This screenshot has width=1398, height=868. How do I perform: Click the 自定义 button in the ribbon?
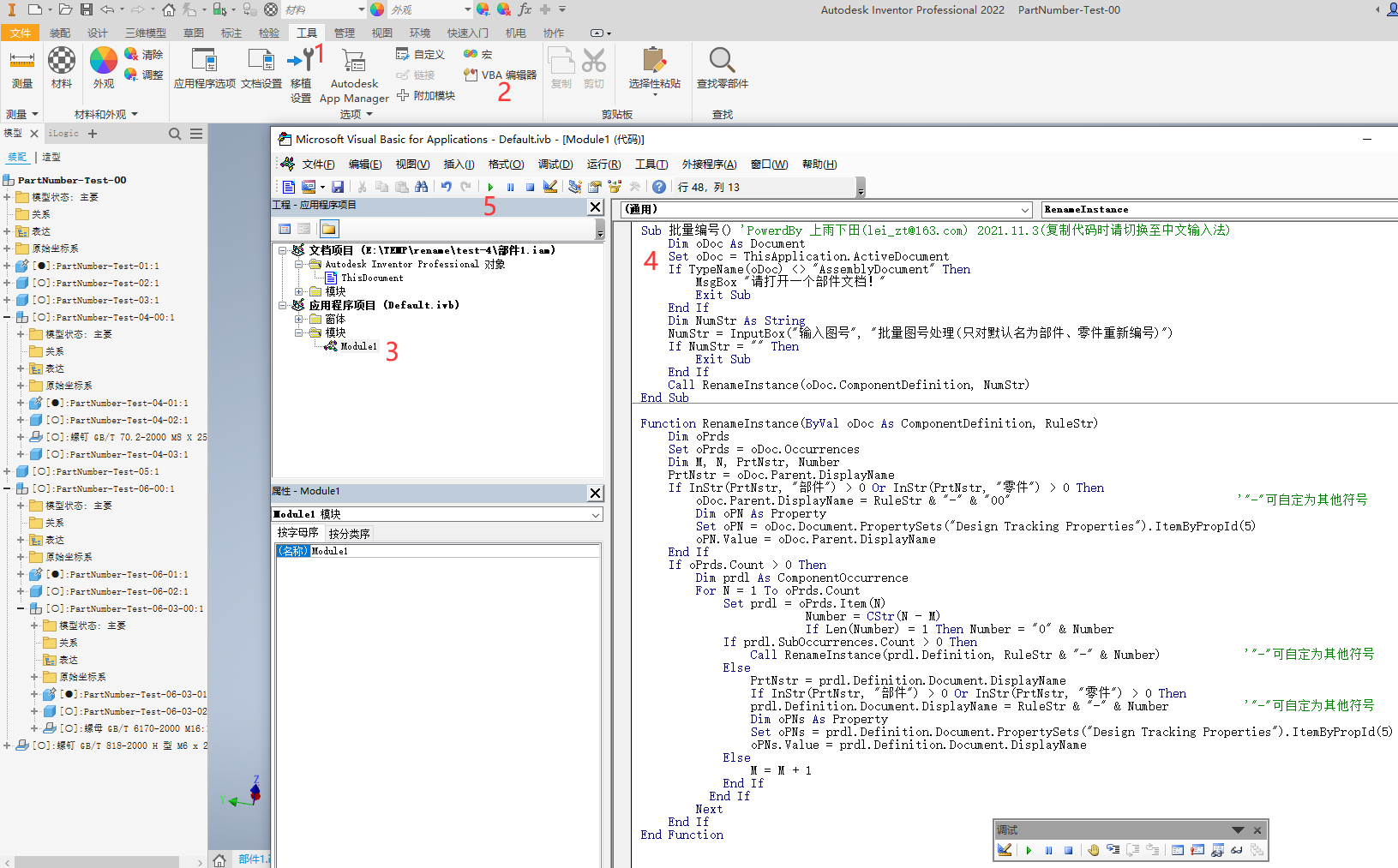(421, 54)
